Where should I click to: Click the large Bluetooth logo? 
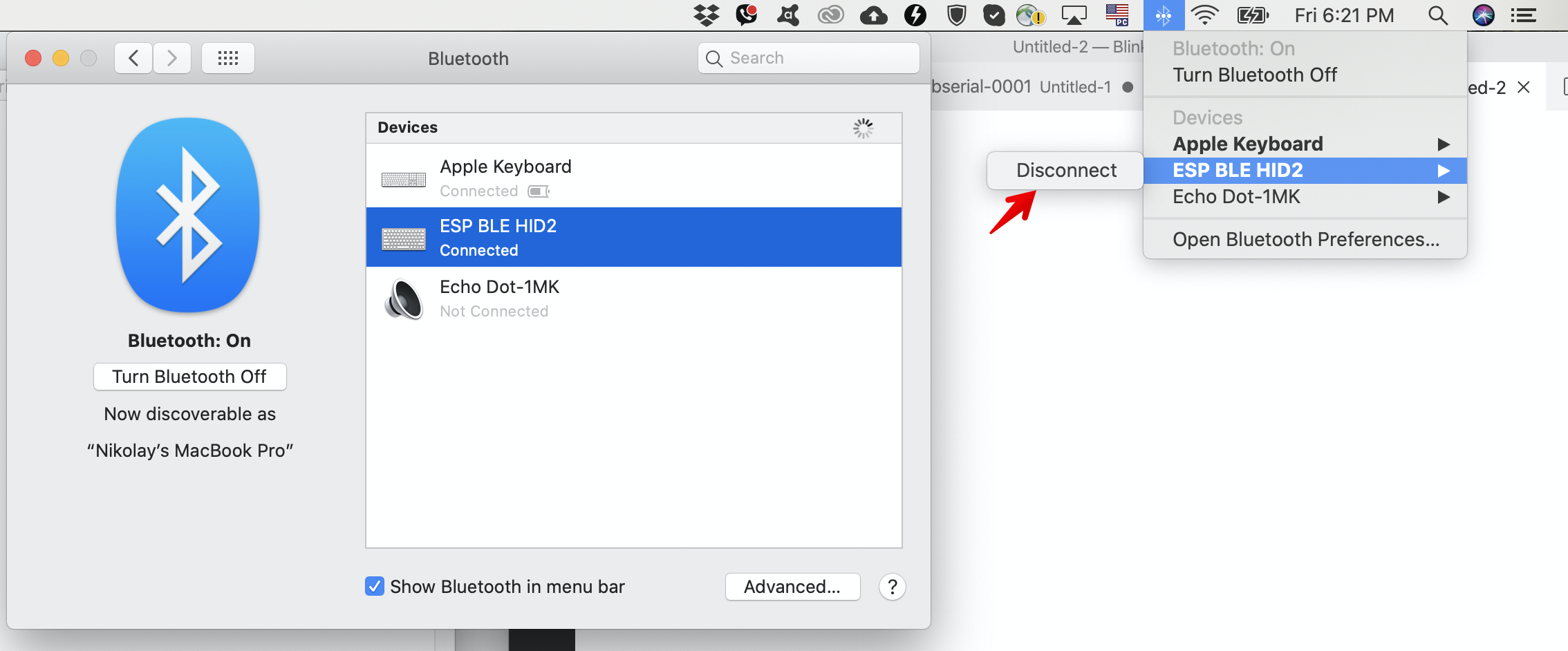[x=189, y=216]
